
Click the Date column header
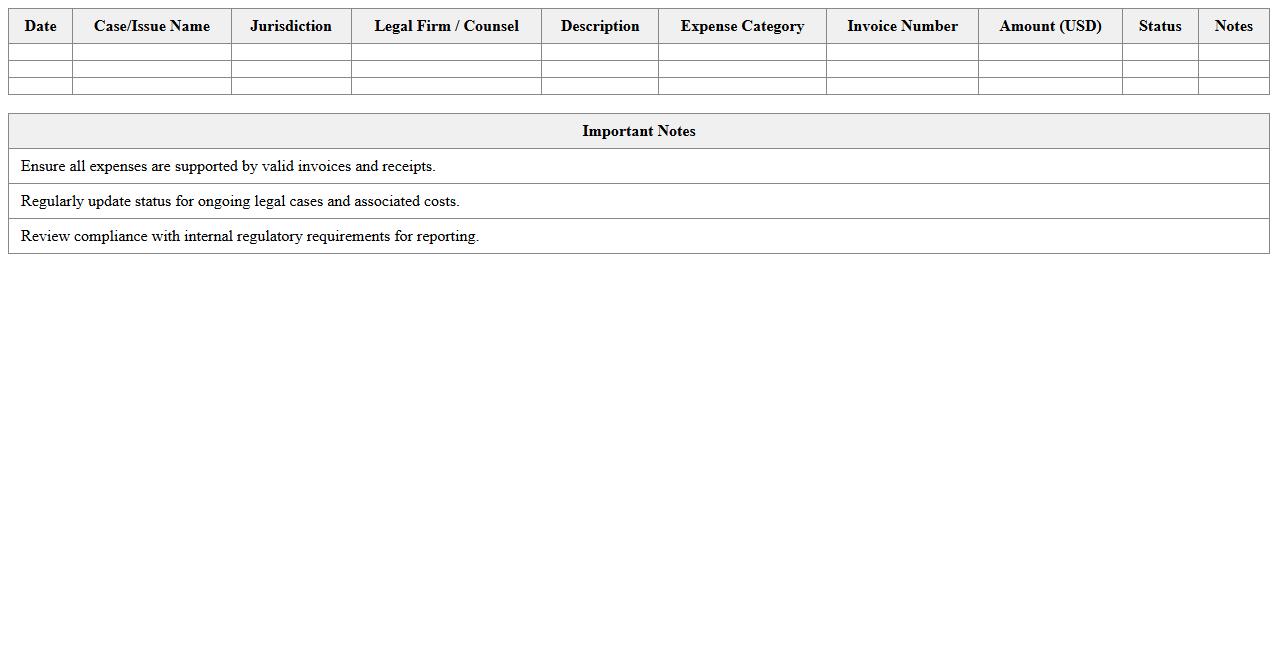40,26
